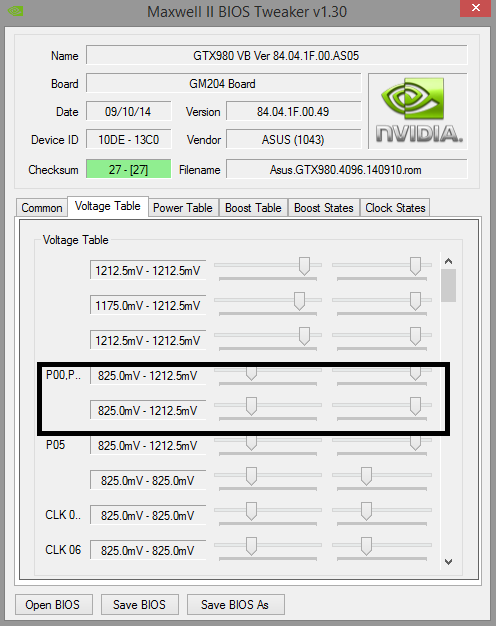The width and height of the screenshot is (496, 626).
Task: Click the Vendor field ASUS (1043)
Action: pyautogui.click(x=294, y=140)
